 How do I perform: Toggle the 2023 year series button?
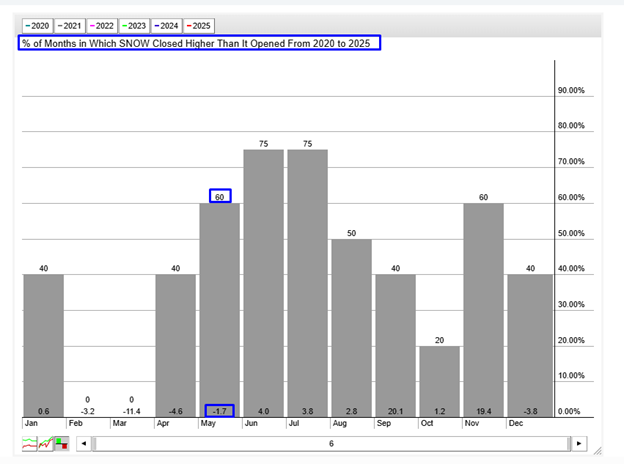tap(134, 26)
